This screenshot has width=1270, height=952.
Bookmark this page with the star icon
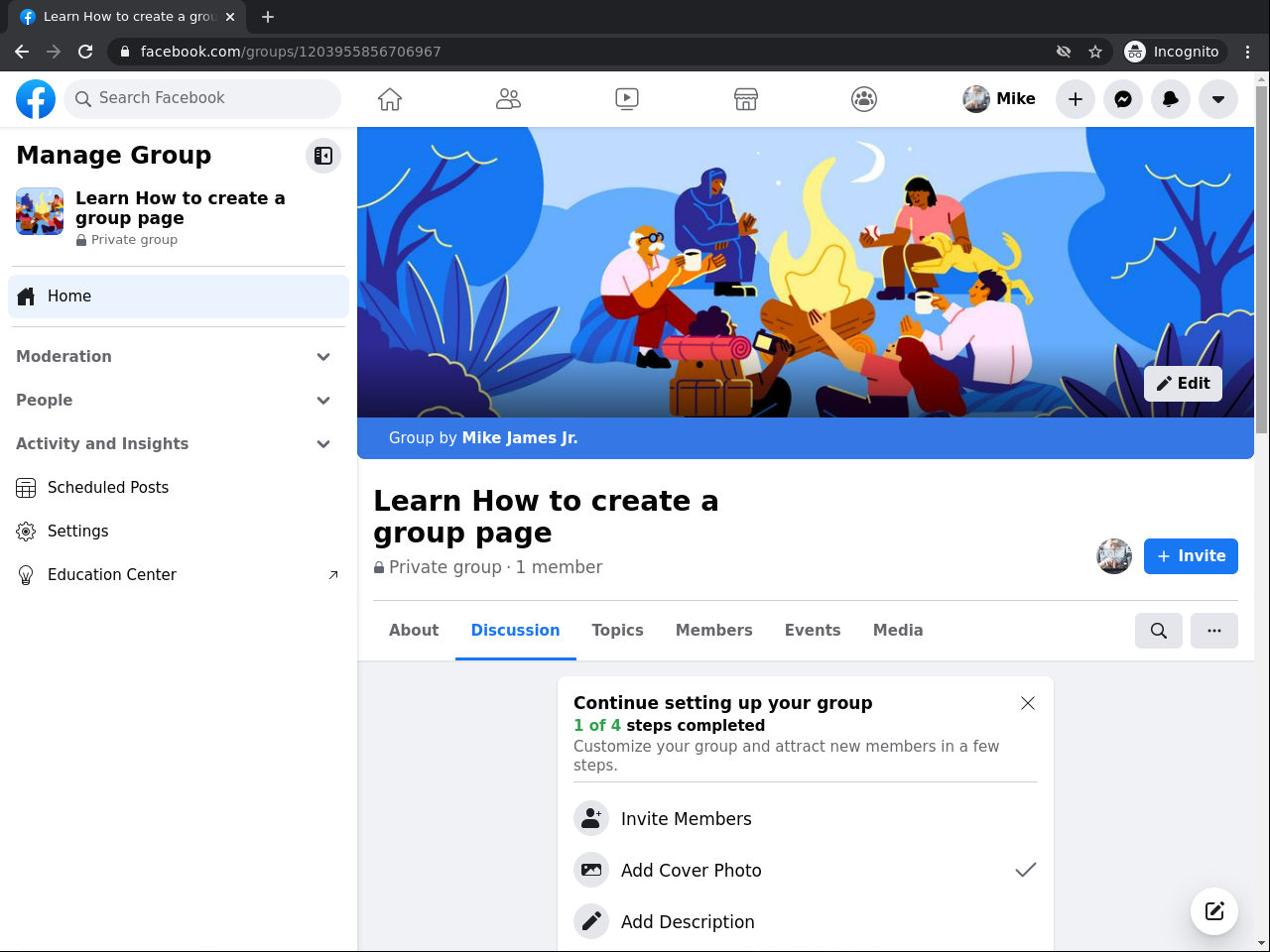point(1095,52)
